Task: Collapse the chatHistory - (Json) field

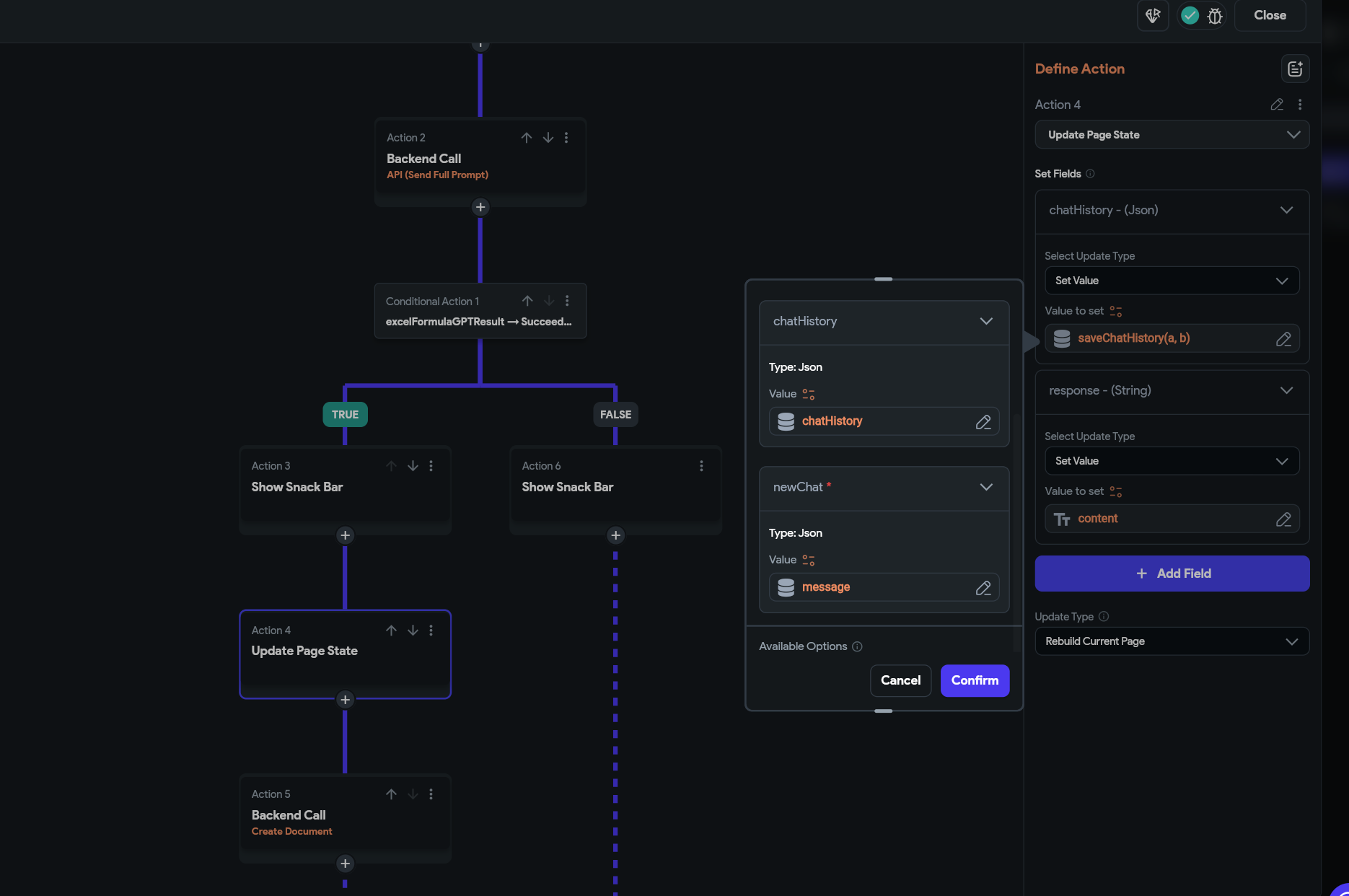Action: tap(1286, 210)
